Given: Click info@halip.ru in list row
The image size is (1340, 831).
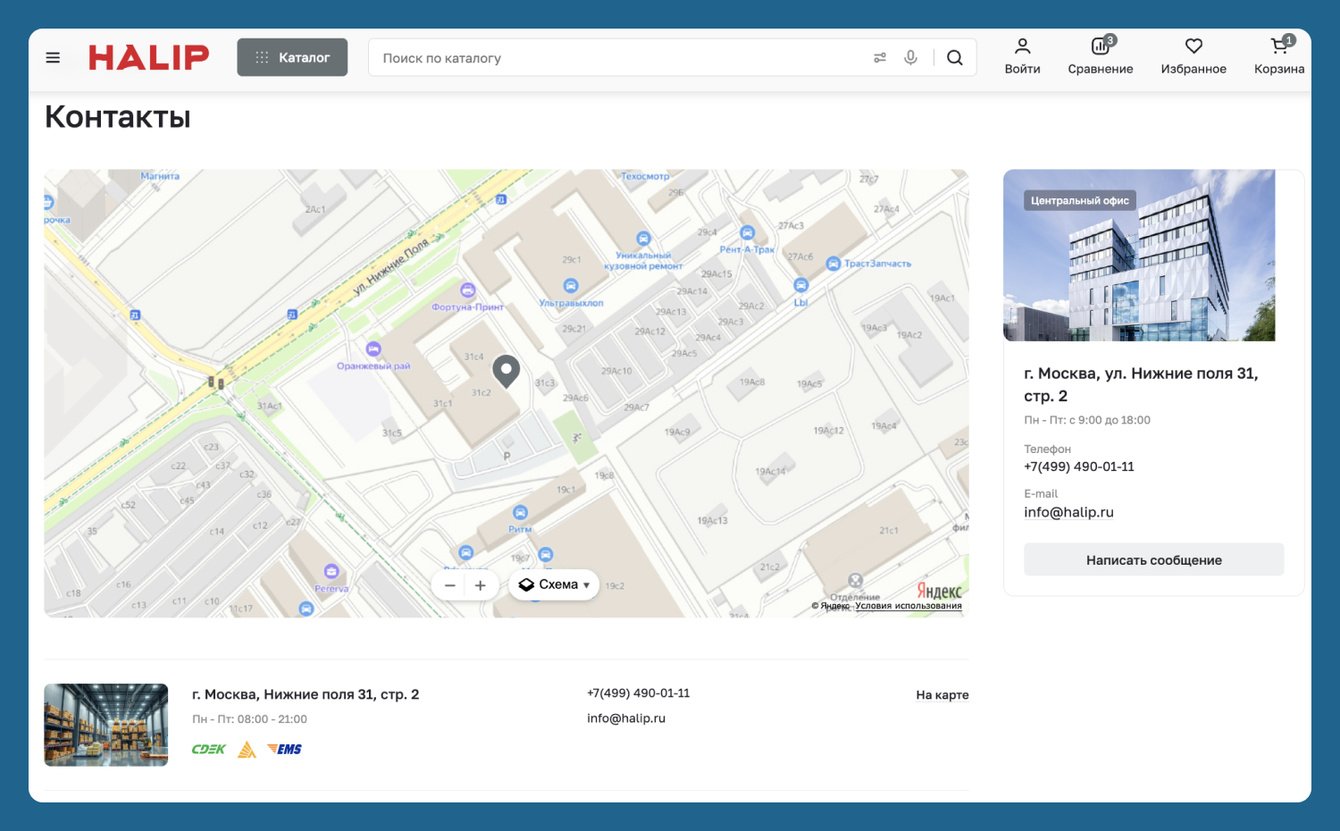Looking at the screenshot, I should [626, 718].
